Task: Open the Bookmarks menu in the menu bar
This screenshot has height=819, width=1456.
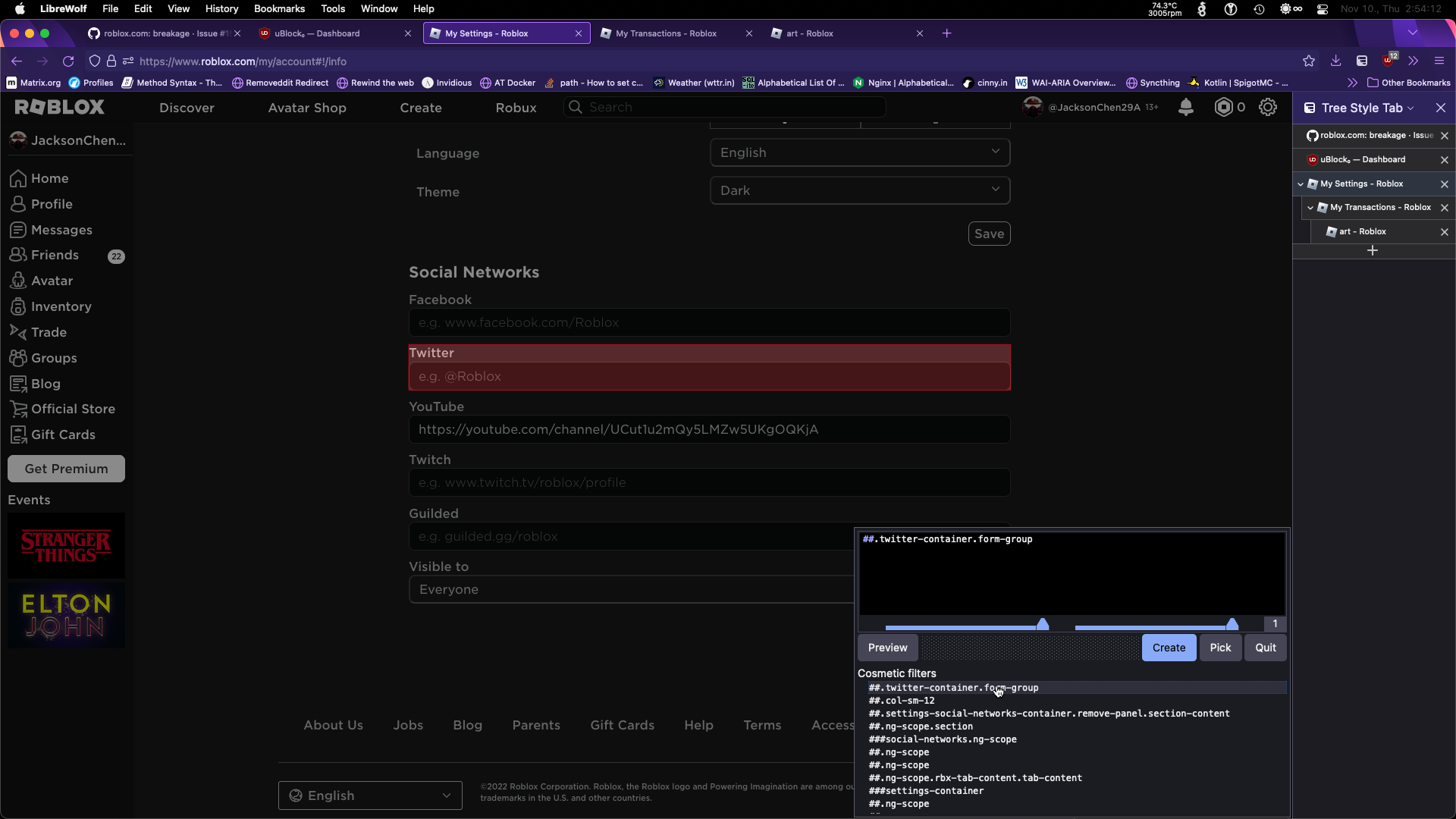Action: pyautogui.click(x=278, y=8)
